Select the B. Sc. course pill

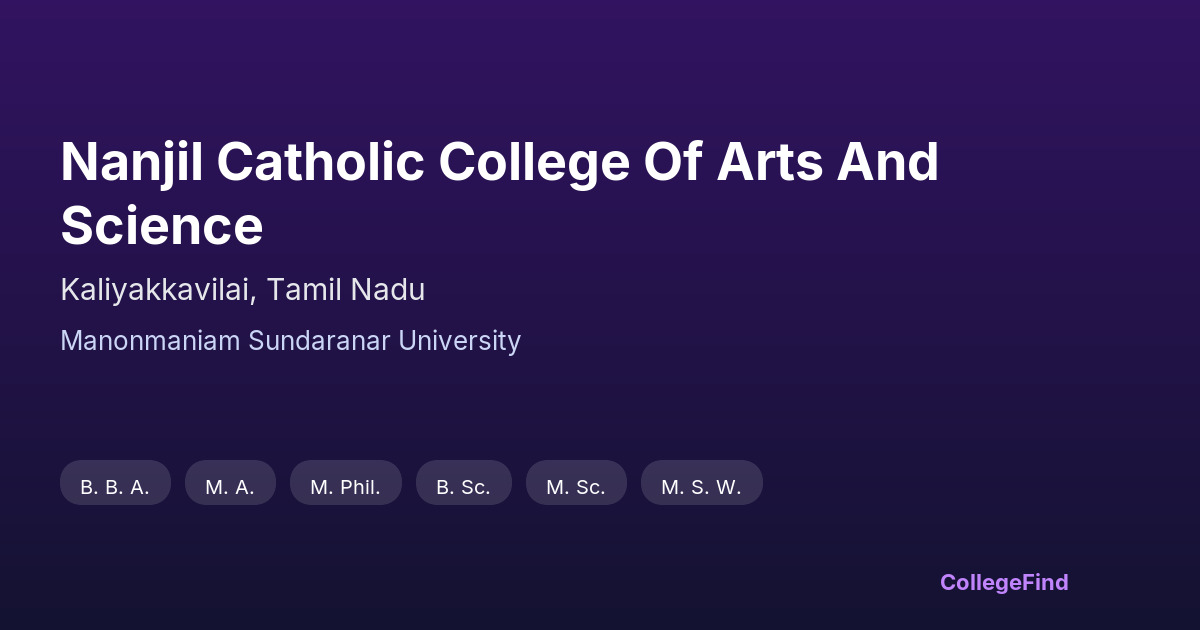tap(463, 487)
